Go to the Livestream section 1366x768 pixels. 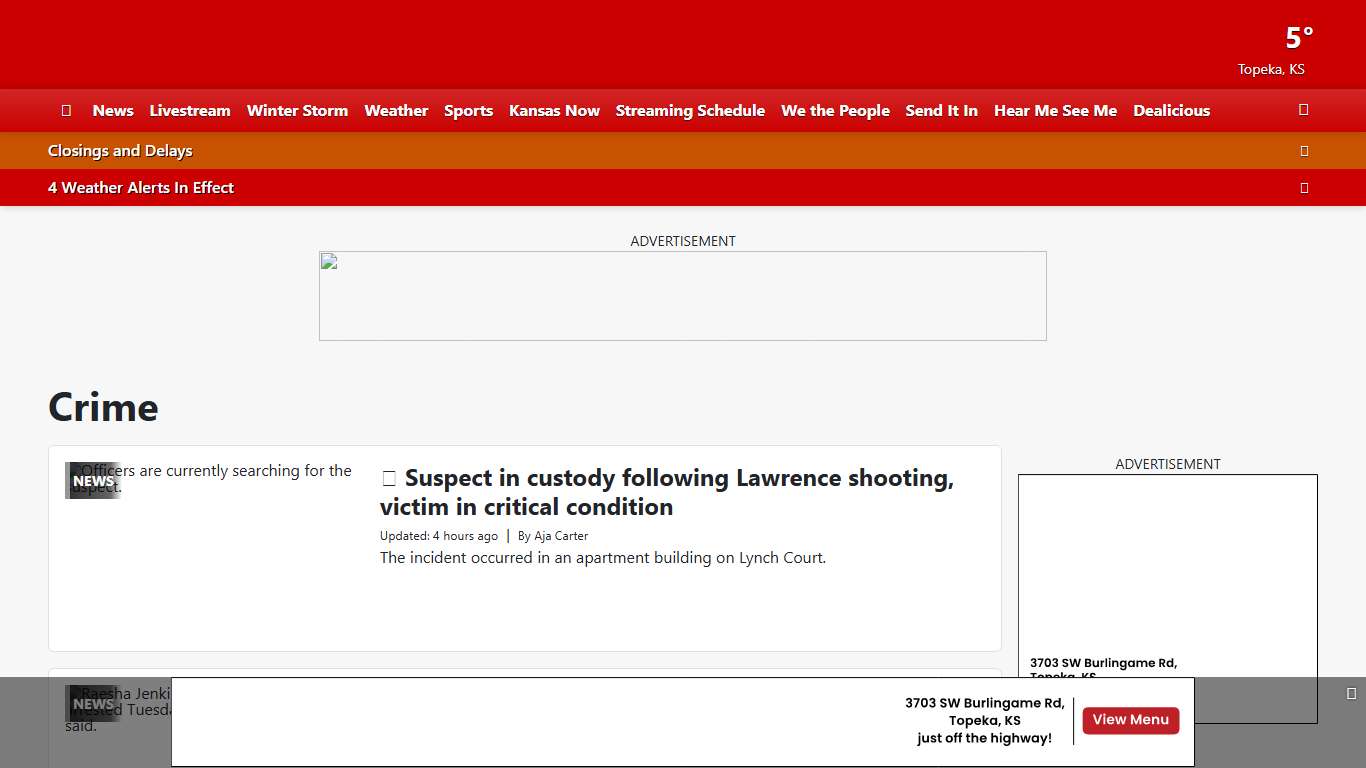point(190,111)
